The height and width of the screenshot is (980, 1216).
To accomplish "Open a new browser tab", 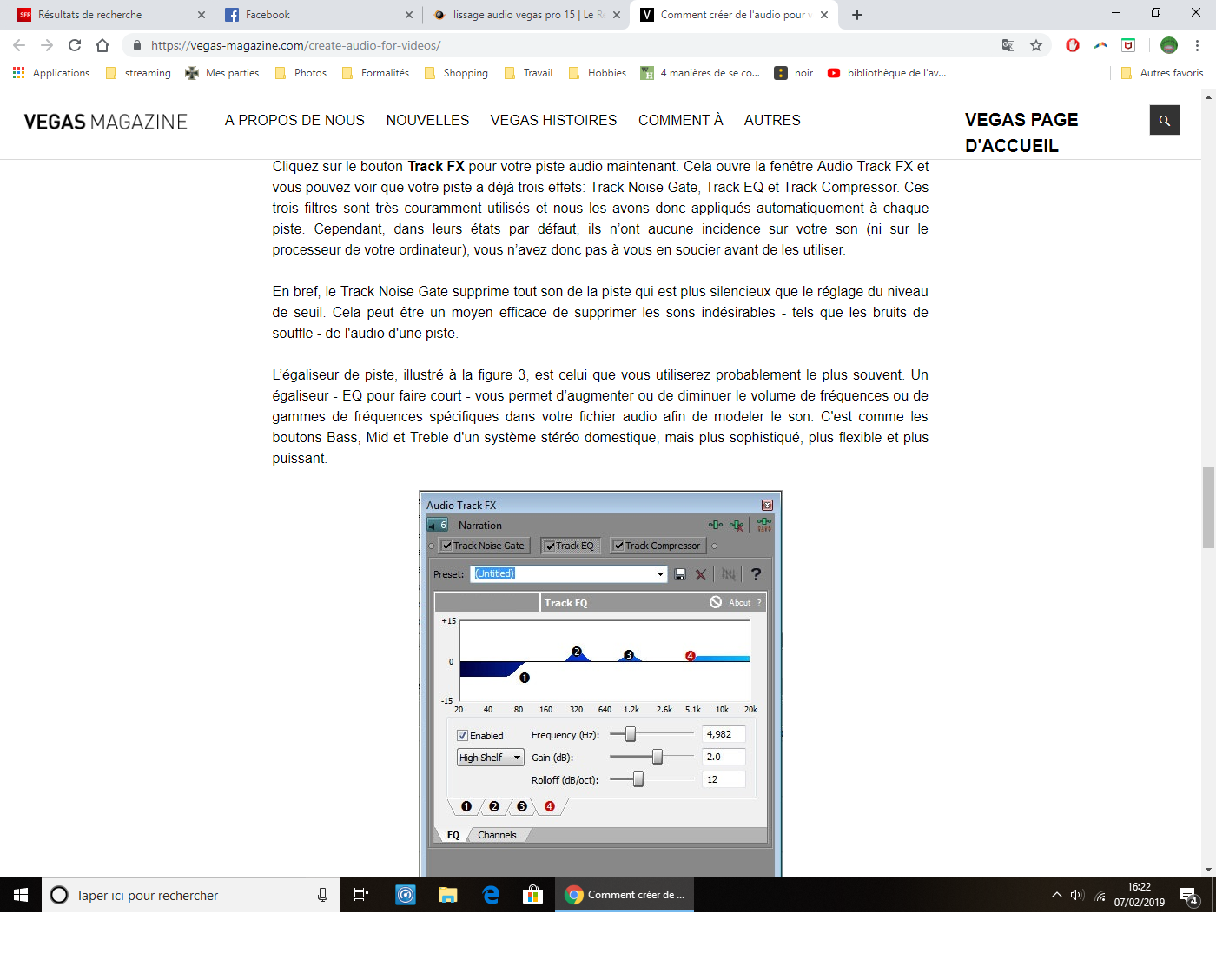I will (x=857, y=15).
